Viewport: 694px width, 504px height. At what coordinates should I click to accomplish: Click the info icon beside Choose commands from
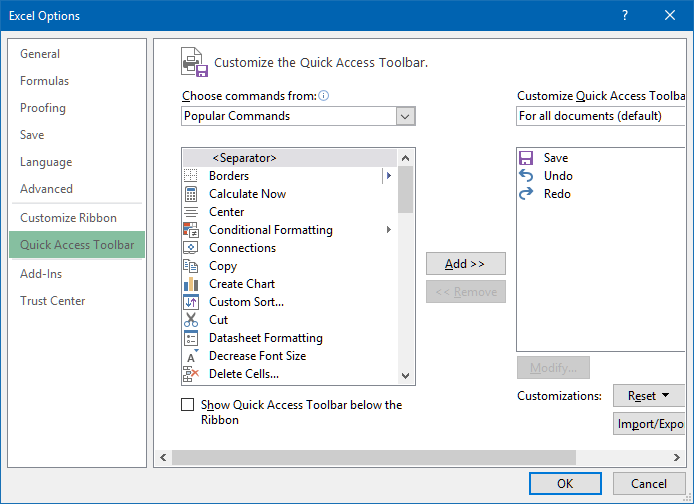[324, 96]
